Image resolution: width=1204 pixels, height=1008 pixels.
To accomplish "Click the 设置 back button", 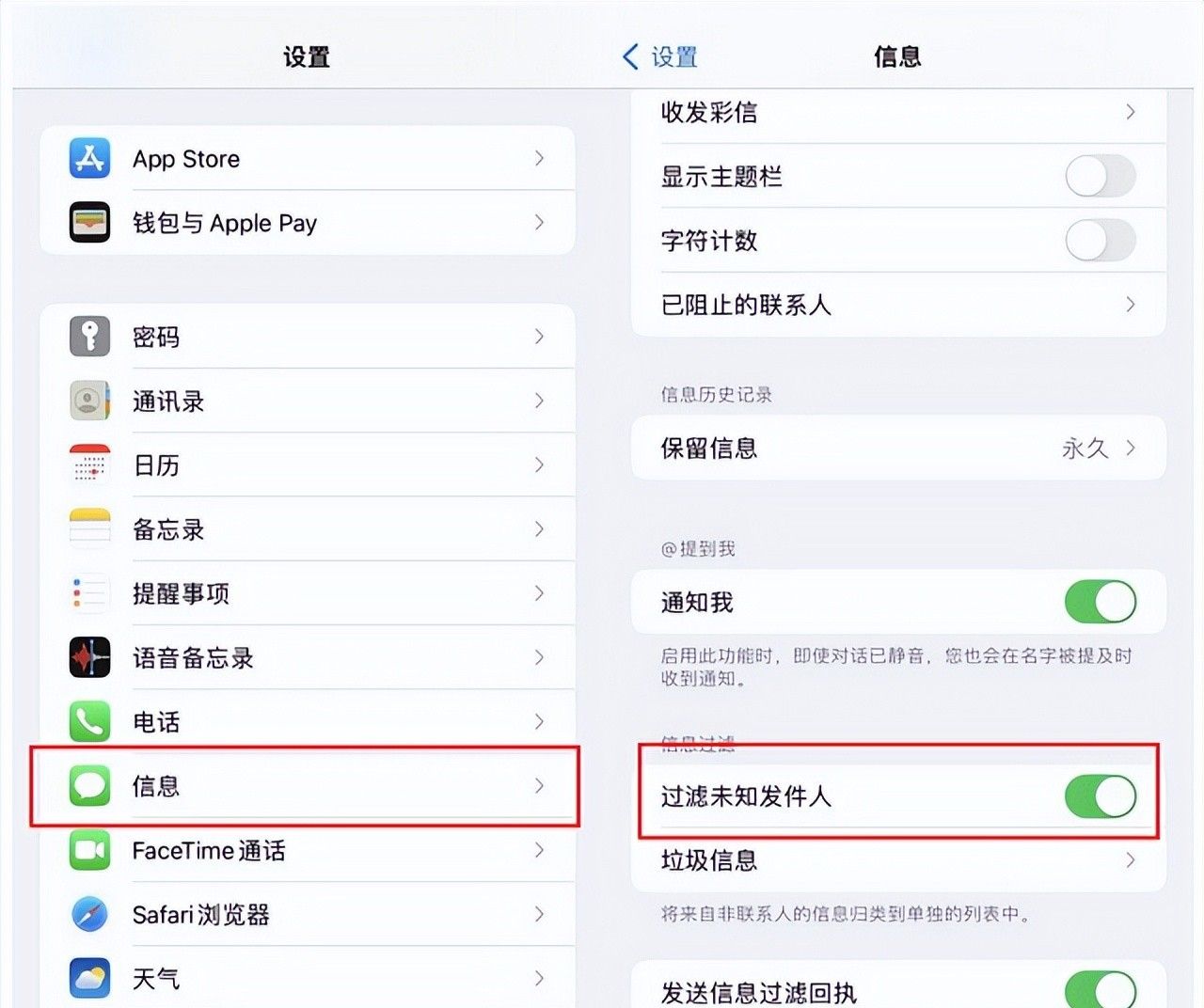I will (658, 56).
